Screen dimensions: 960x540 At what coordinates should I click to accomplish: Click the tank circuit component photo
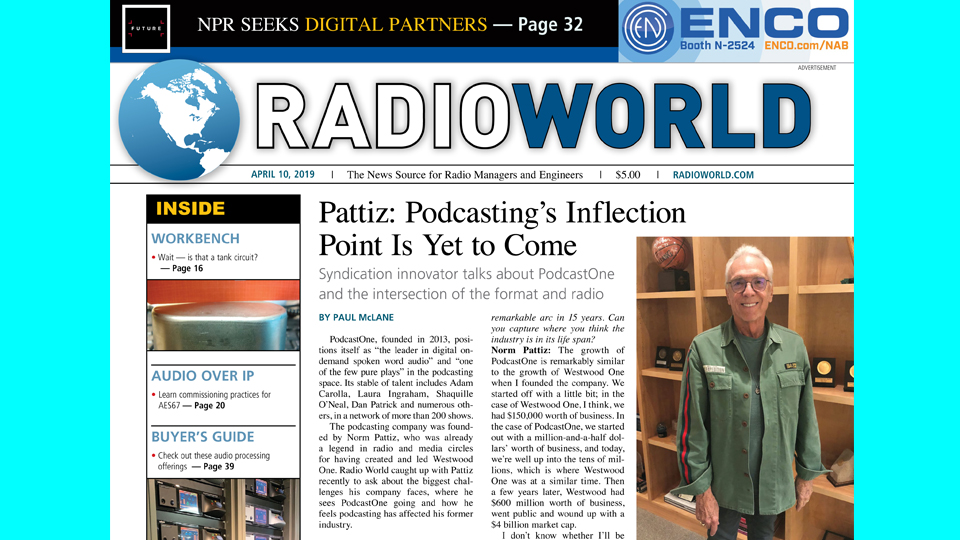coord(223,315)
